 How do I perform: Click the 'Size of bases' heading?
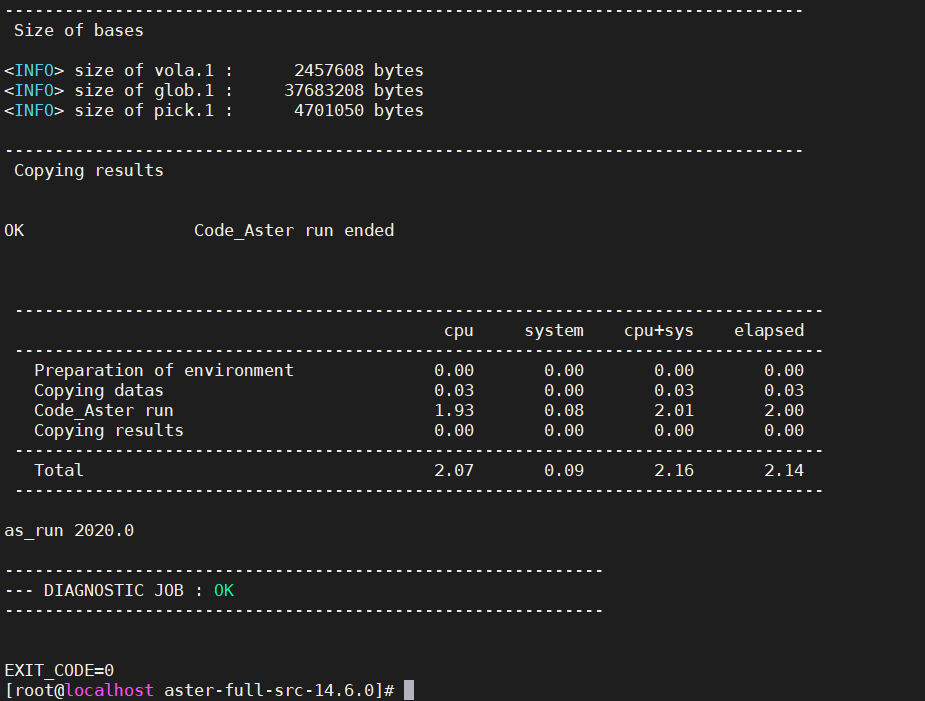pyautogui.click(x=78, y=30)
